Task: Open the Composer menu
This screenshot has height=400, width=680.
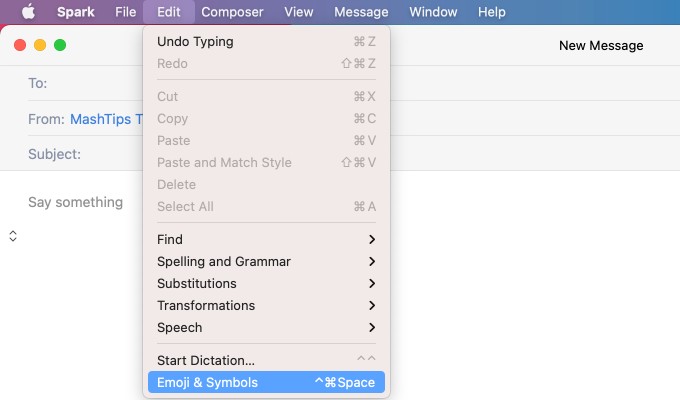Action: click(232, 12)
